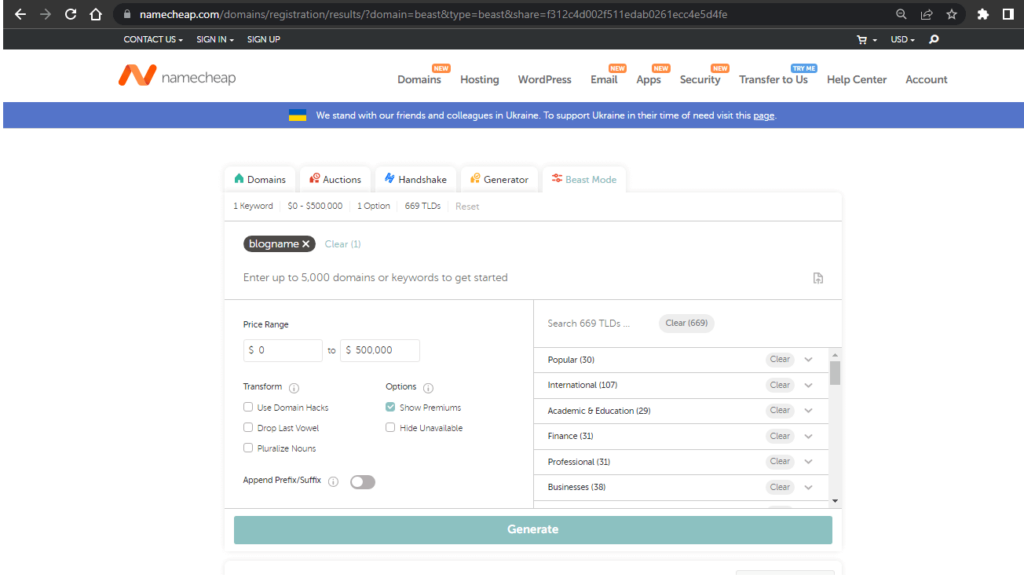Image resolution: width=1024 pixels, height=578 pixels.
Task: Switch to the Handshake tab
Action: pyautogui.click(x=415, y=180)
